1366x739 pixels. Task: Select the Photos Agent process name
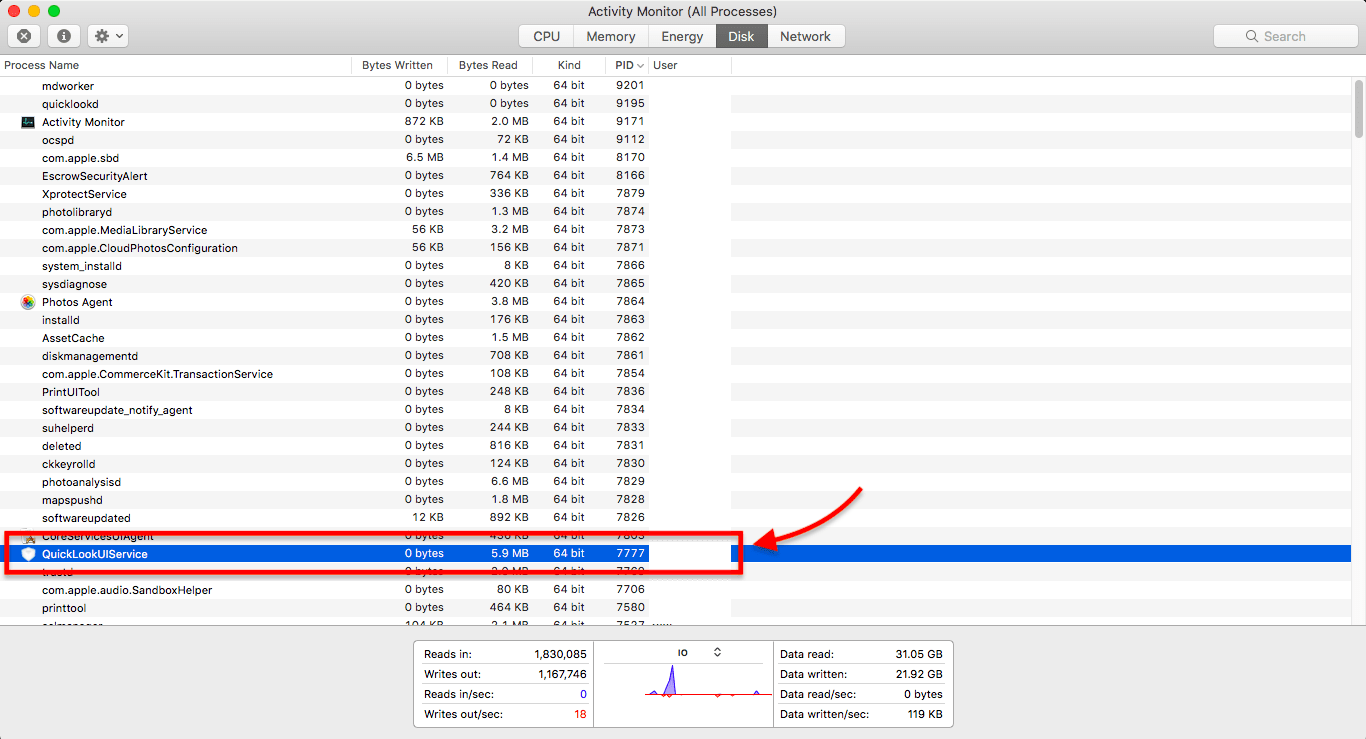[x=77, y=302]
